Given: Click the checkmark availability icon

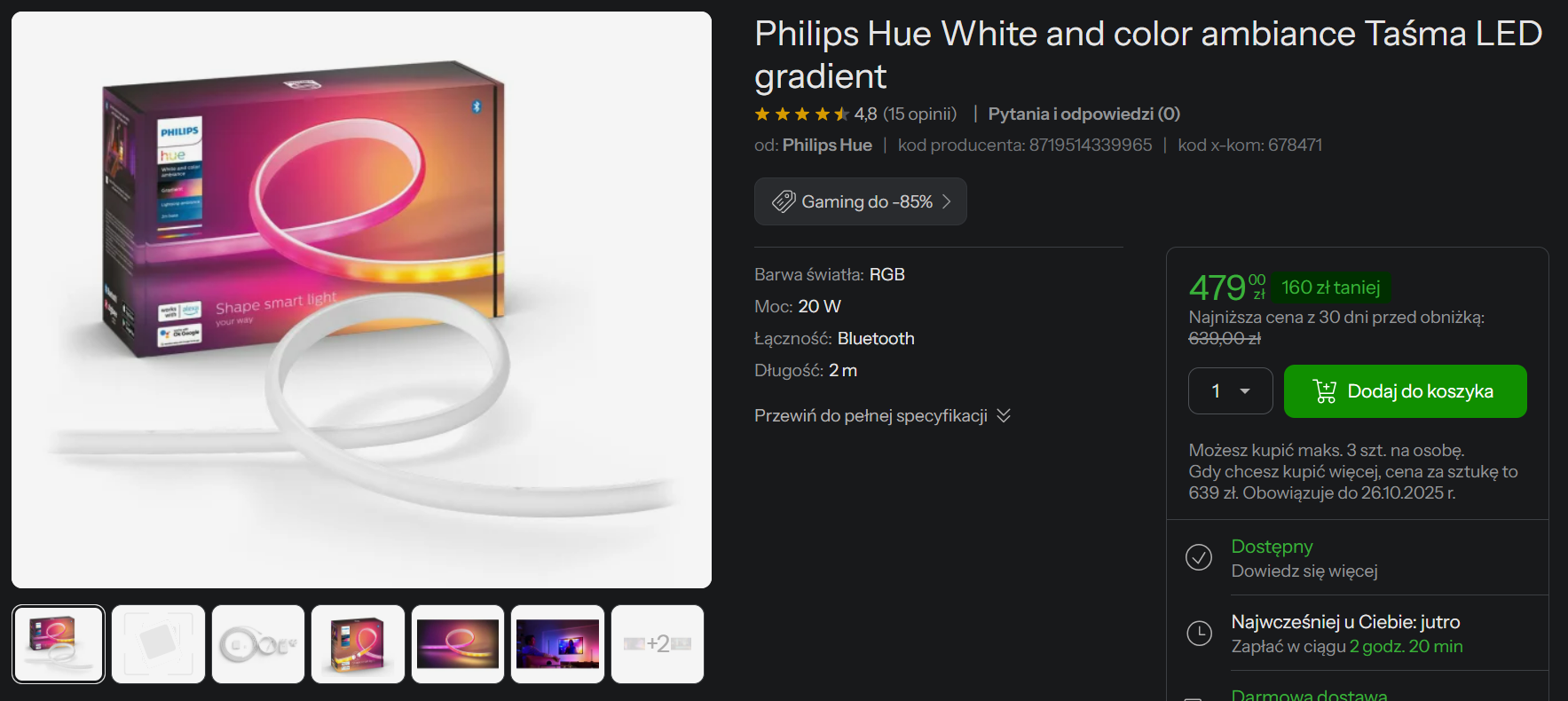Looking at the screenshot, I should point(1199,557).
